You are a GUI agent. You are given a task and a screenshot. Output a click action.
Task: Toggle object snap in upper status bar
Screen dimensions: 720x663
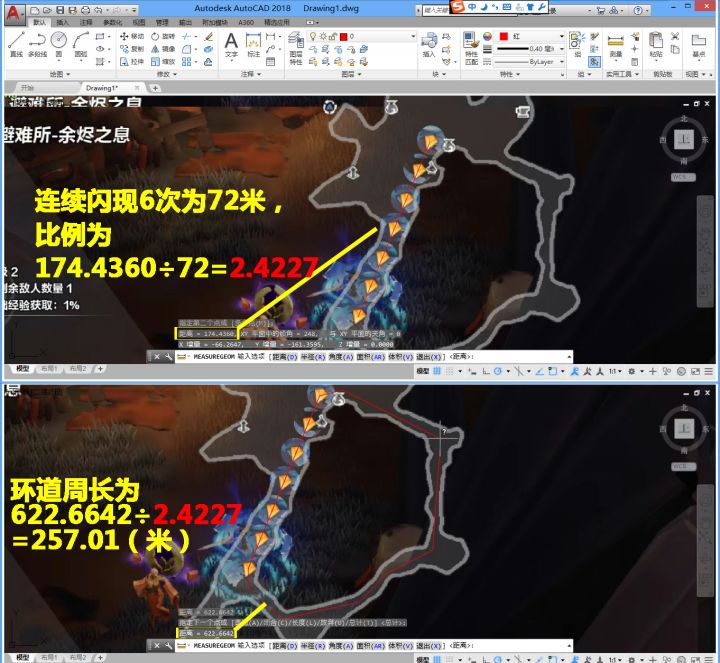pos(553,371)
